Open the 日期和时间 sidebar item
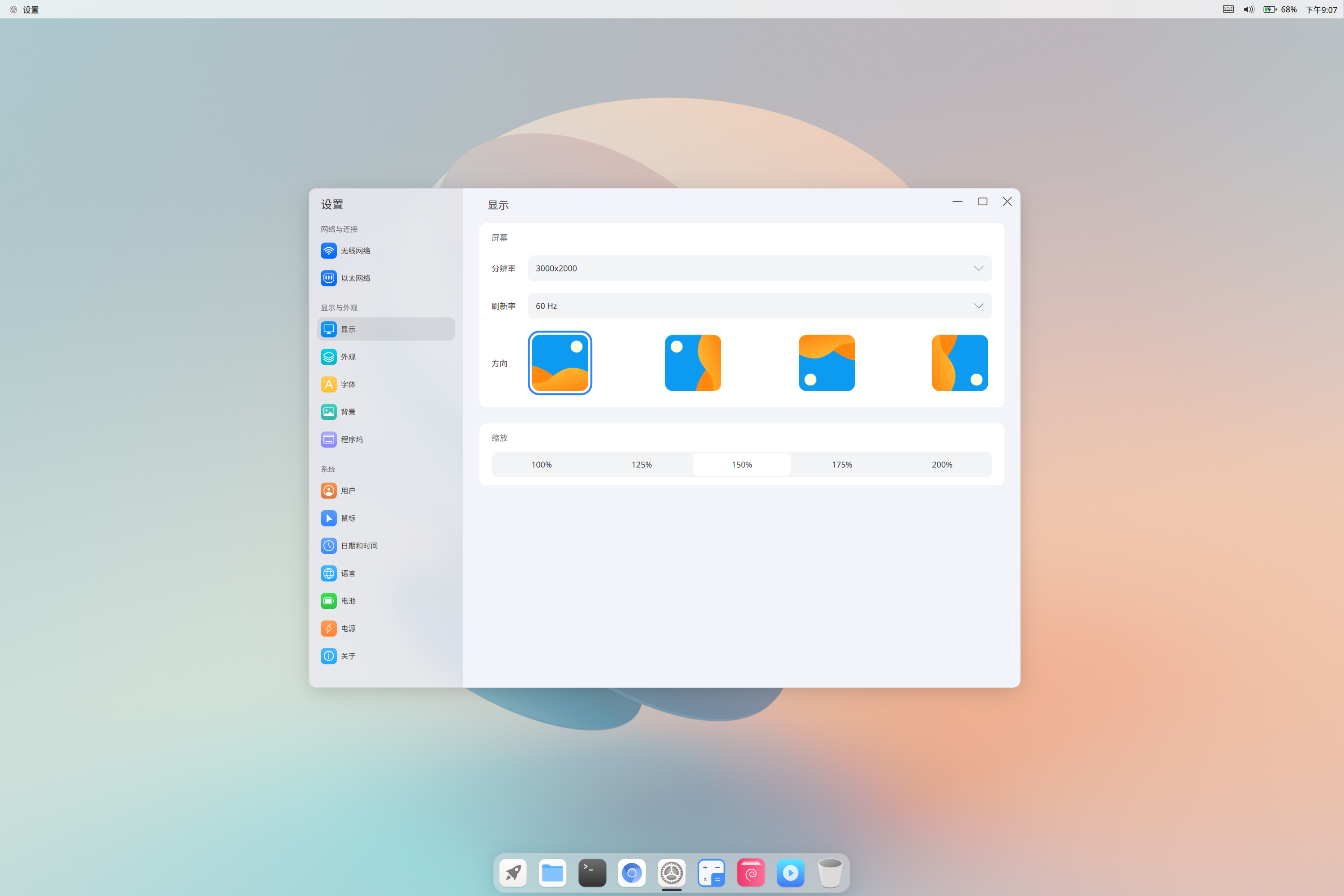This screenshot has width=1344, height=896. [x=359, y=546]
